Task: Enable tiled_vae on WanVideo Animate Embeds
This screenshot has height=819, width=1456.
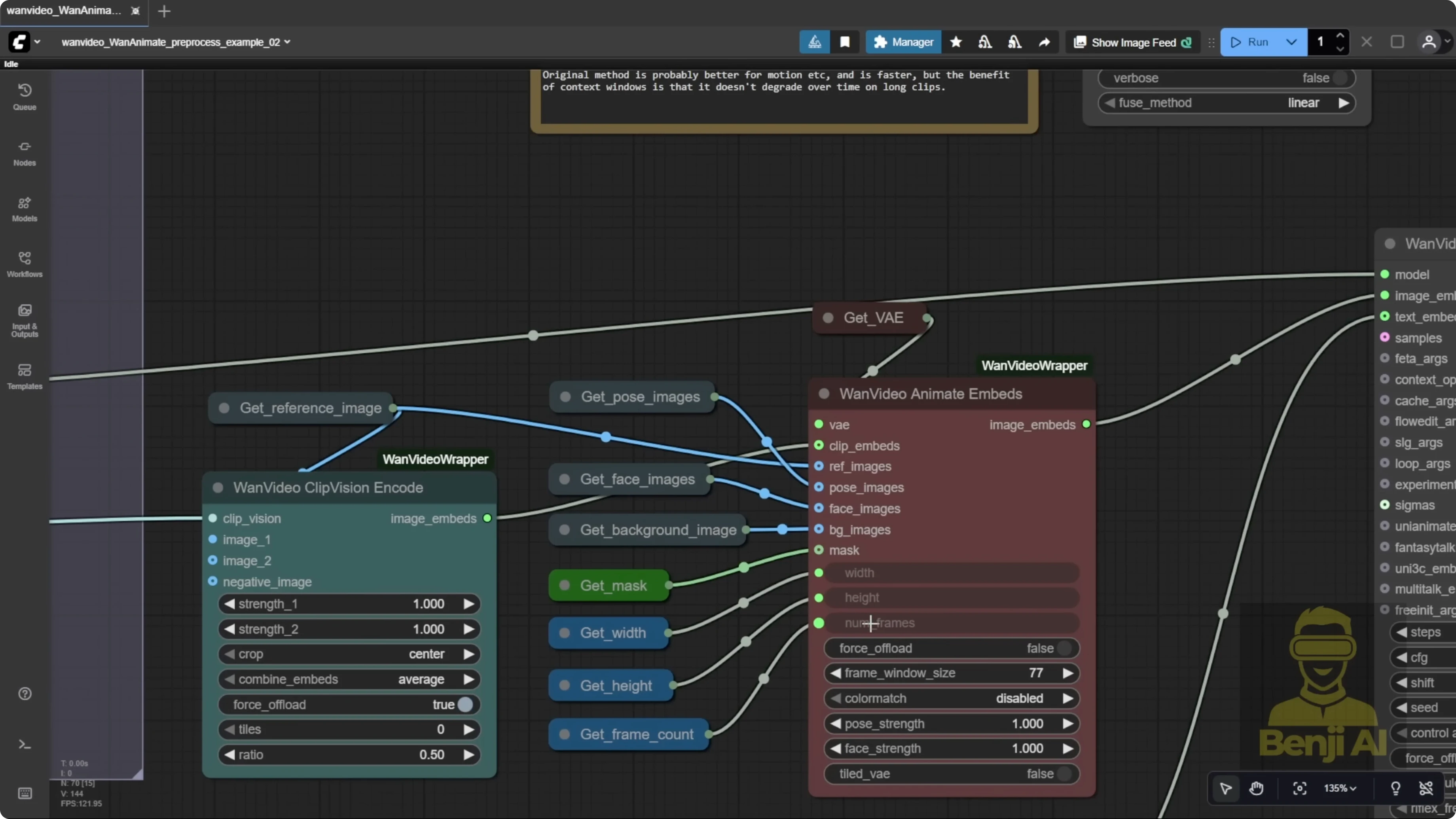Action: [x=1065, y=774]
